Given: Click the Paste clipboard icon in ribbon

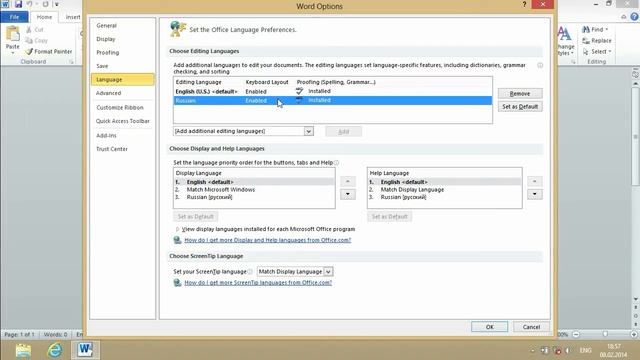Looking at the screenshot, I should [x=13, y=33].
